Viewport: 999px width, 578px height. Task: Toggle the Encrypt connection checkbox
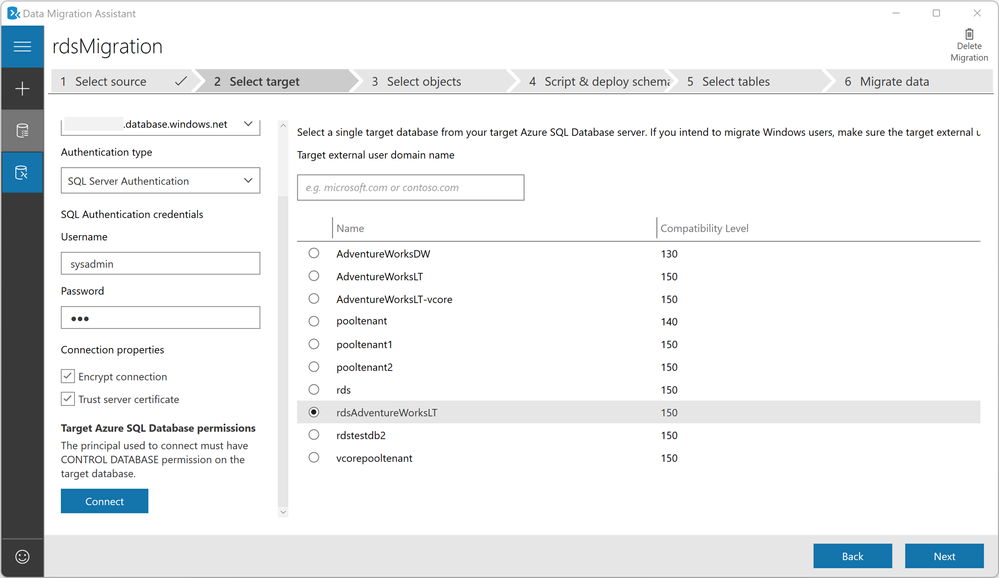click(68, 376)
